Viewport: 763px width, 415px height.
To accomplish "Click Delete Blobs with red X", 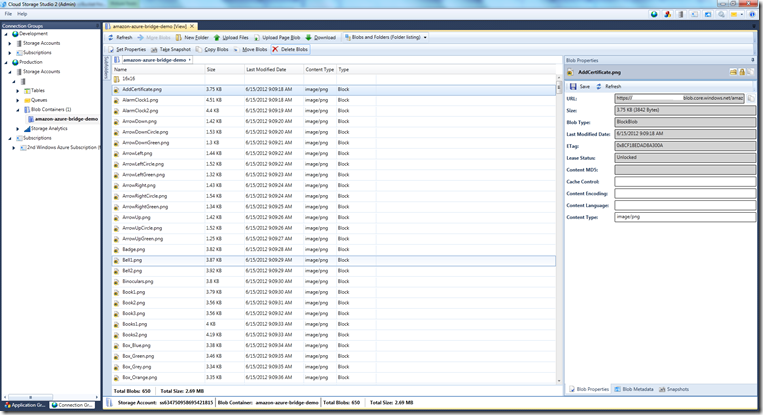I will click(x=289, y=49).
